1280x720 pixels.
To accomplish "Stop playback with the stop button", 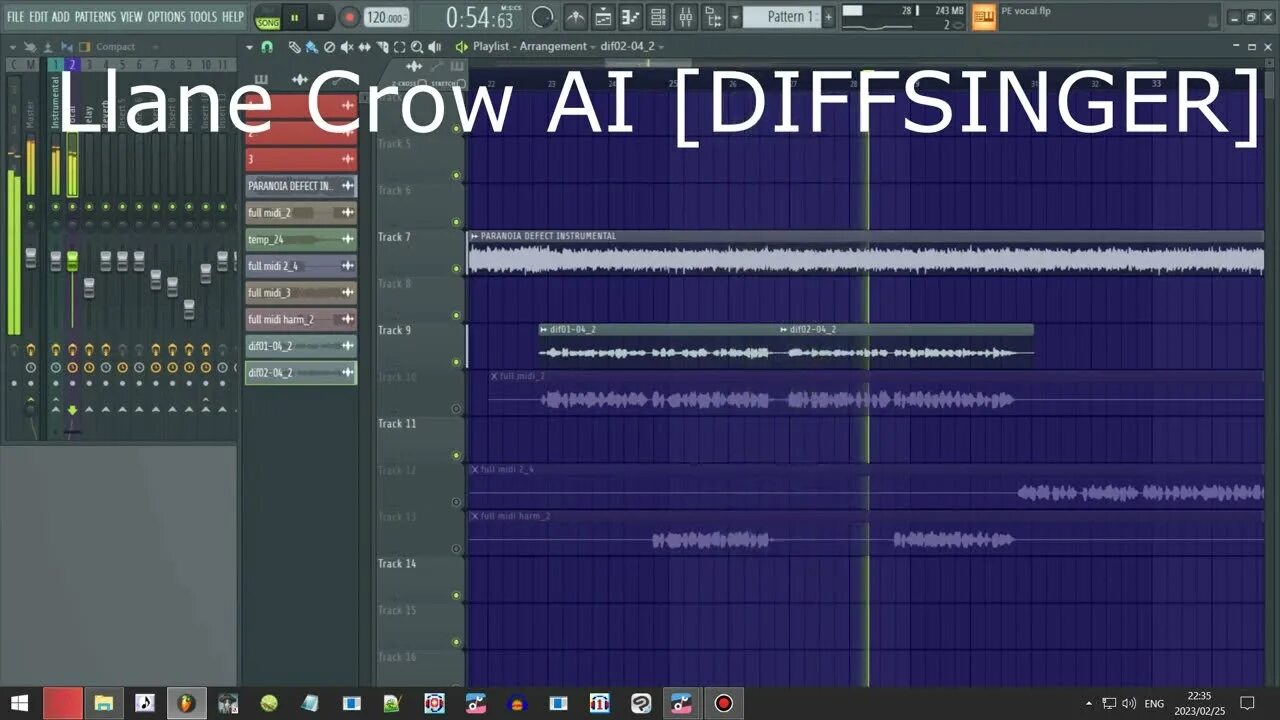I will 320,17.
